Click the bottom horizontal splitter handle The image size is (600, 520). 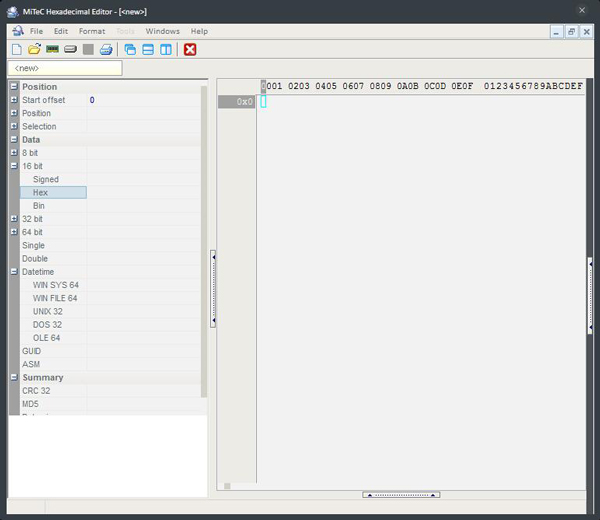pyautogui.click(x=401, y=495)
